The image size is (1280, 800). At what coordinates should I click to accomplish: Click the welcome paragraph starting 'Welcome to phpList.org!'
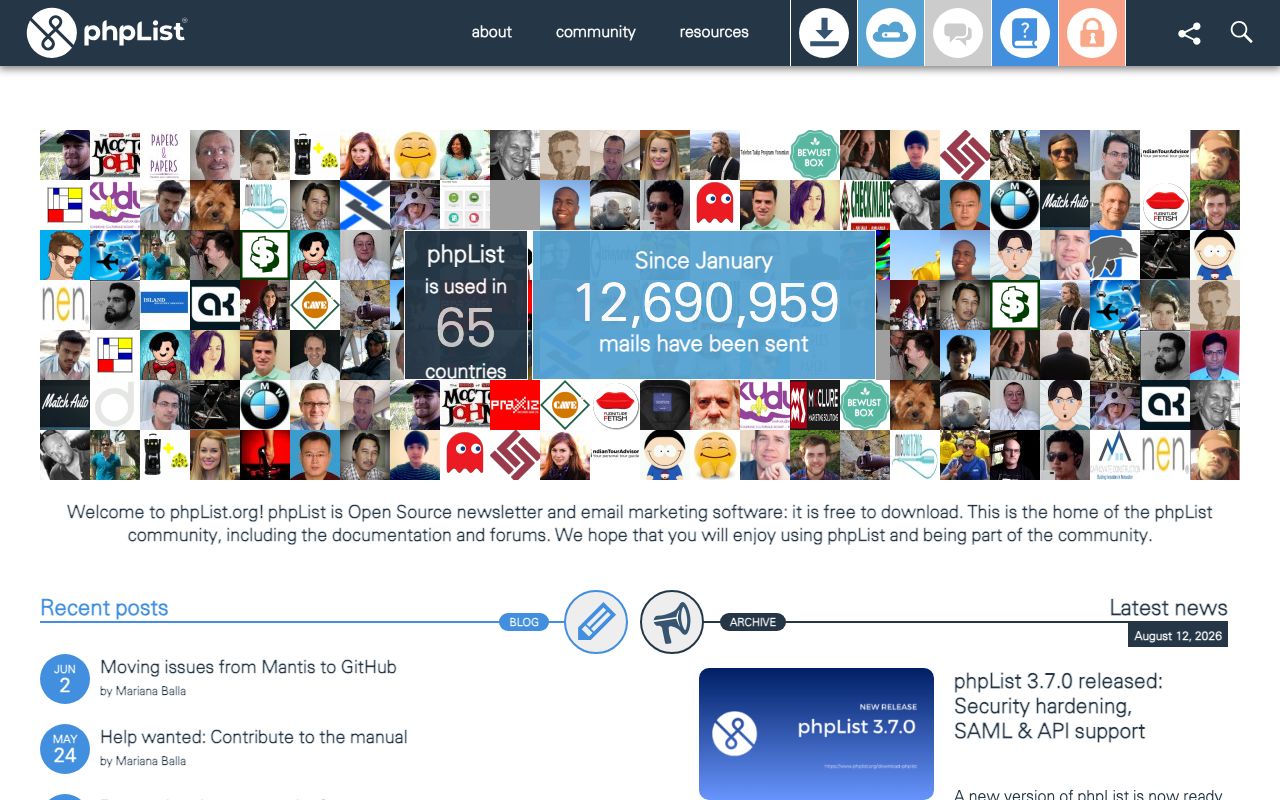[x=640, y=524]
